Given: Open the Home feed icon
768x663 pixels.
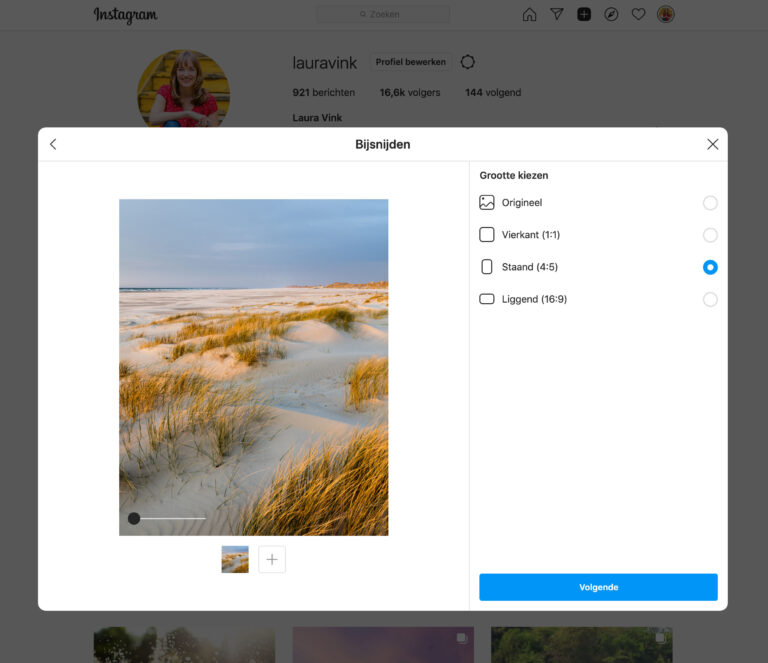Looking at the screenshot, I should (x=529, y=15).
